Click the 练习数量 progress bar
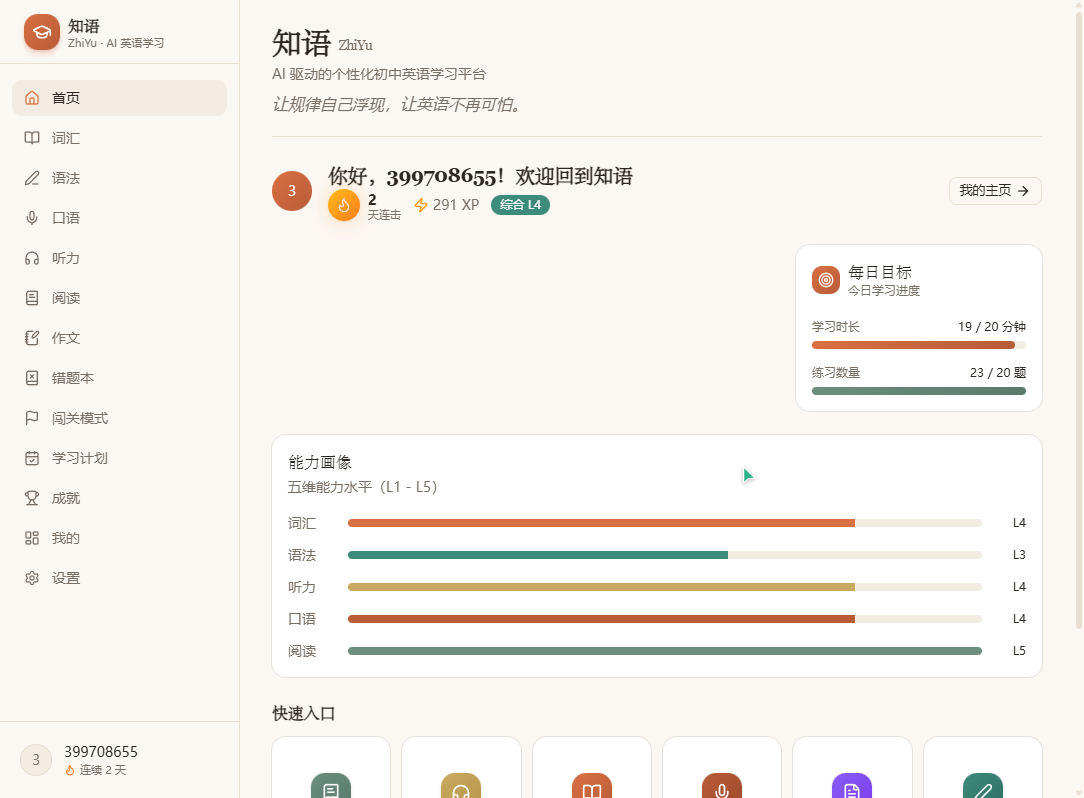The height and width of the screenshot is (798, 1084). (x=918, y=391)
